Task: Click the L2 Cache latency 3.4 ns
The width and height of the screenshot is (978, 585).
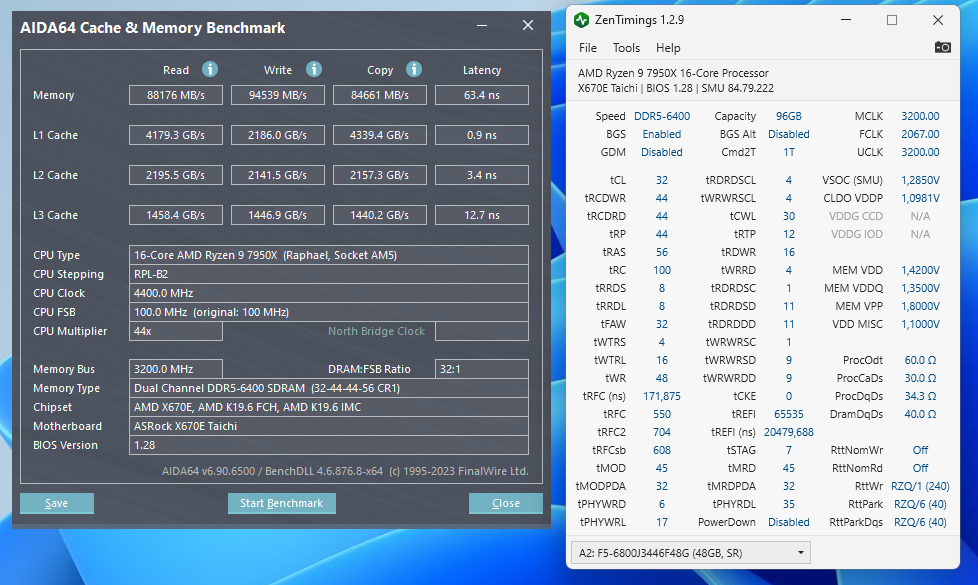Action: pyautogui.click(x=482, y=175)
